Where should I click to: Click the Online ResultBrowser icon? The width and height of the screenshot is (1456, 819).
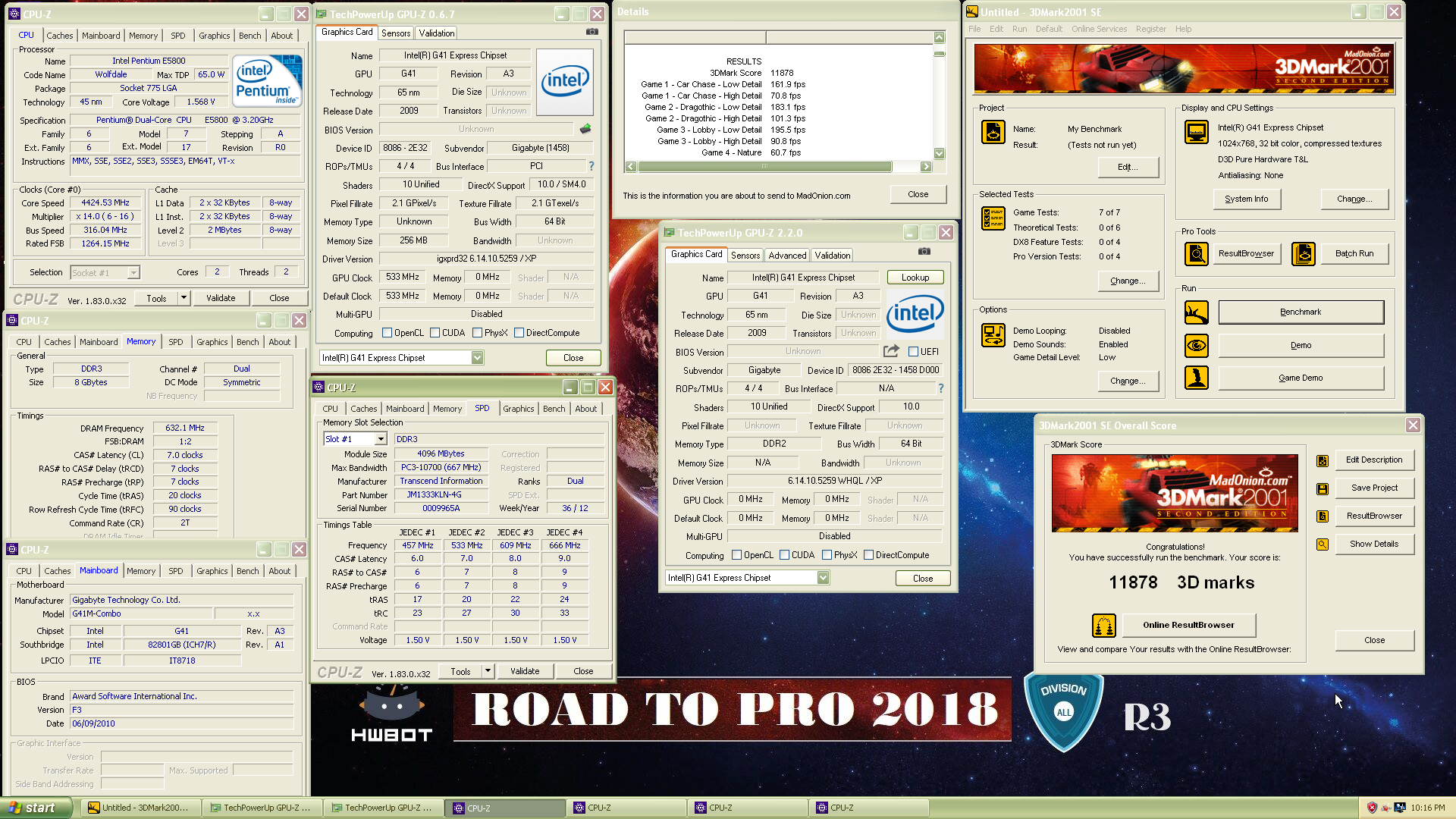pyautogui.click(x=1103, y=626)
